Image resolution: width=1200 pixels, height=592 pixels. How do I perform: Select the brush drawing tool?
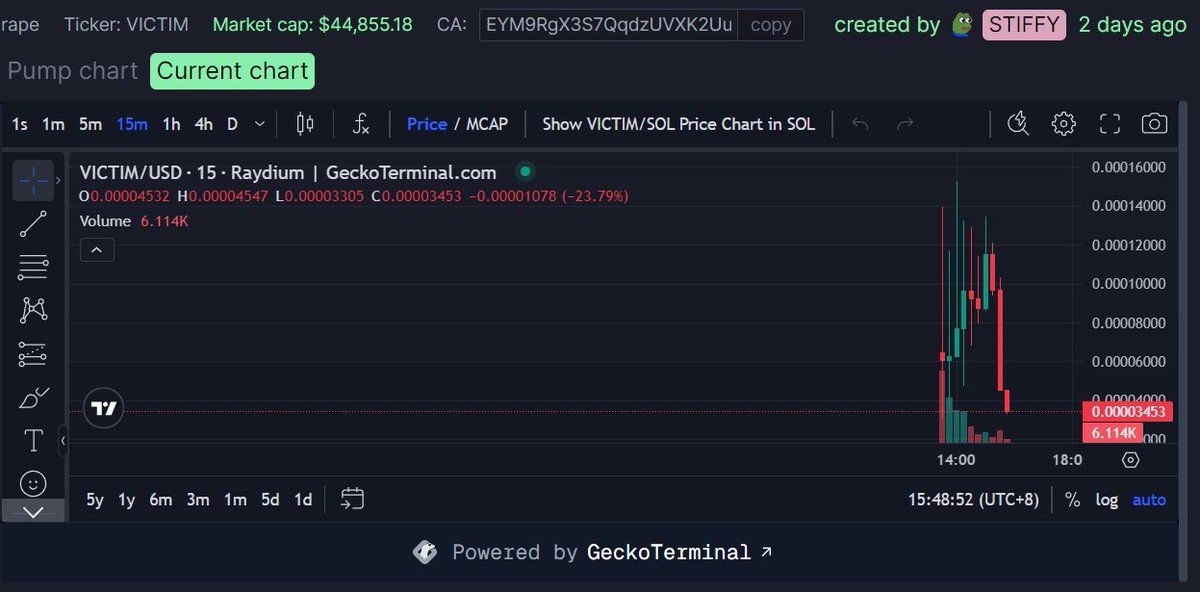(x=33, y=397)
